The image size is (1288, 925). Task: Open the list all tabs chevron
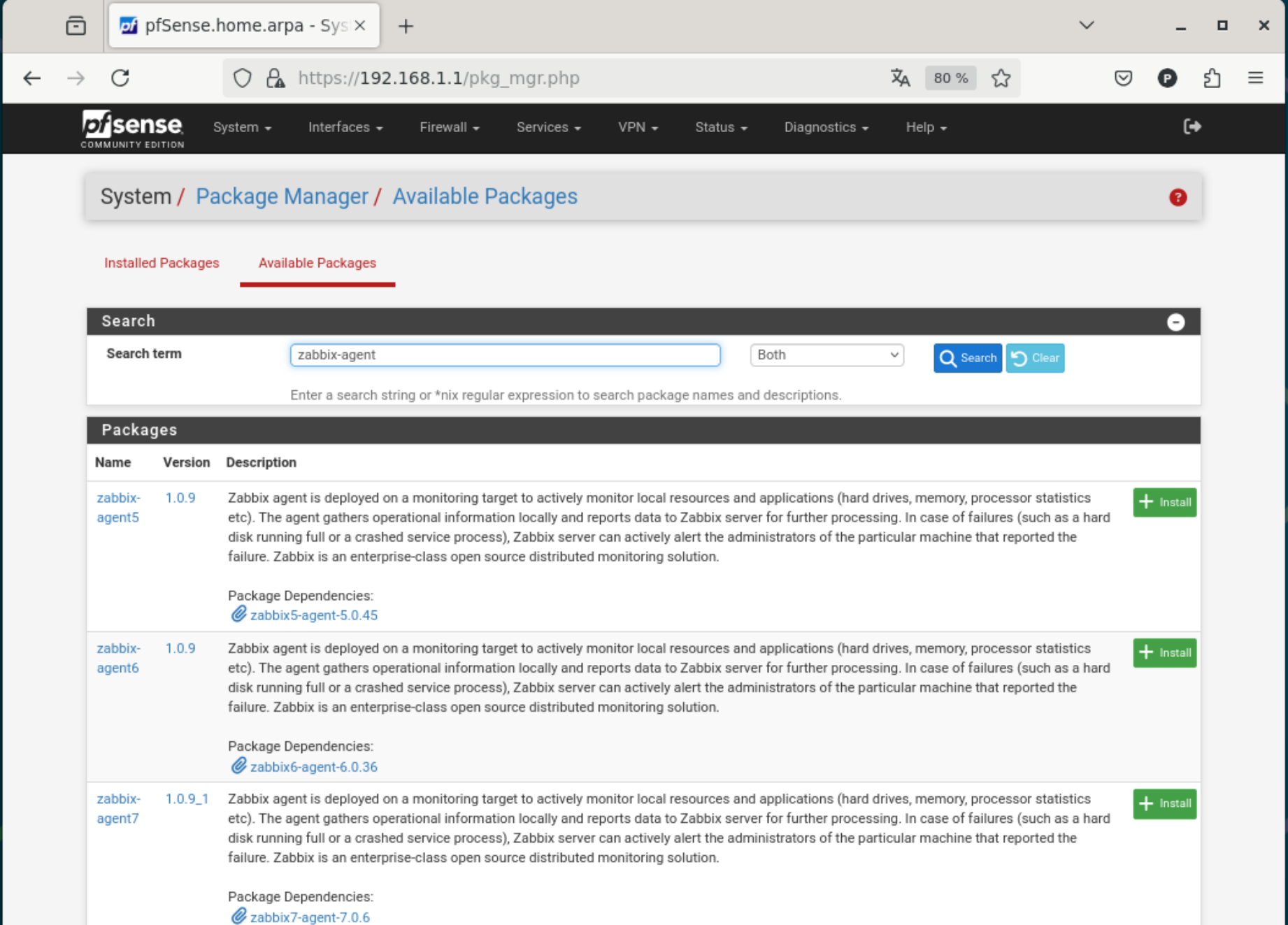pos(1086,26)
